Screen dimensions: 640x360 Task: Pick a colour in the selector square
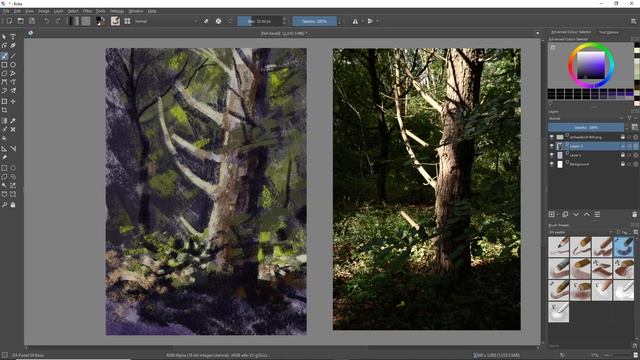click(x=591, y=65)
